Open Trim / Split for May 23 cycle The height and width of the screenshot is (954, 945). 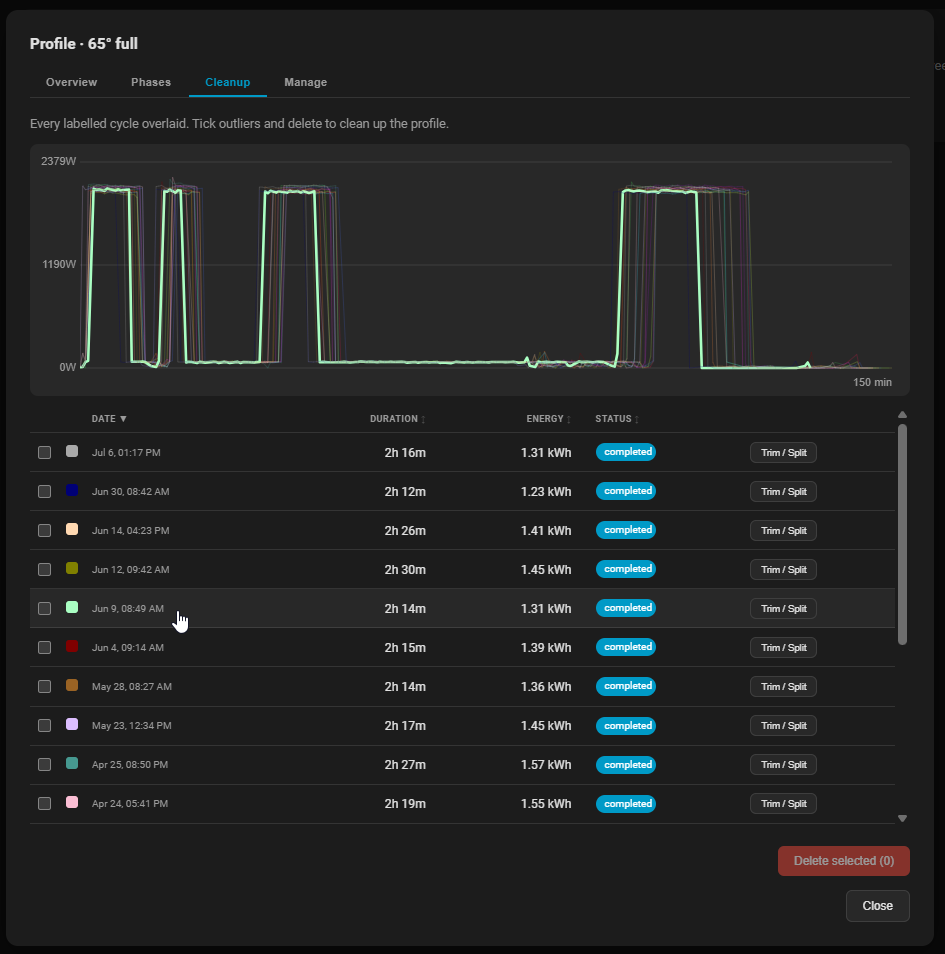(783, 725)
